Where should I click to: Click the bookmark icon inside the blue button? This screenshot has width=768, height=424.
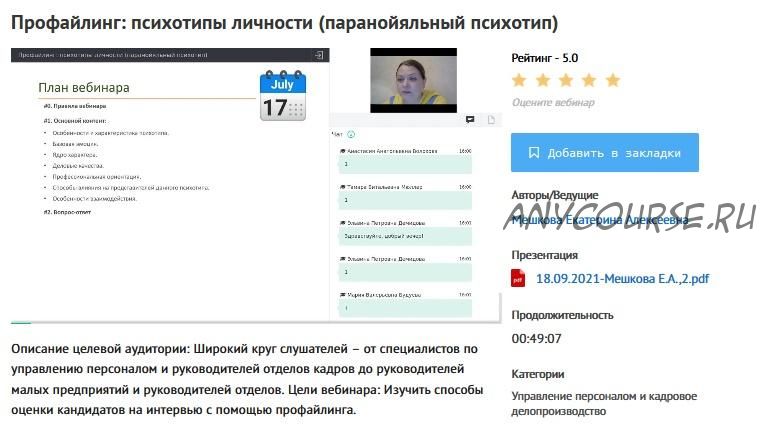click(x=534, y=153)
